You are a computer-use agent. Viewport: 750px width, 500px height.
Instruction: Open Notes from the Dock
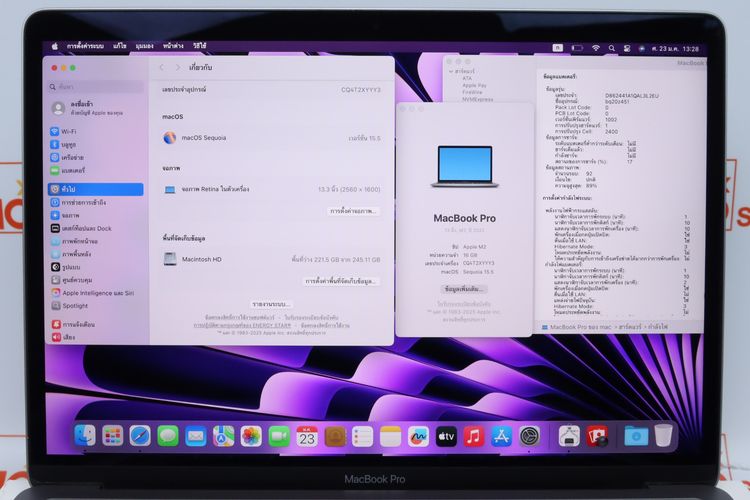coord(390,436)
